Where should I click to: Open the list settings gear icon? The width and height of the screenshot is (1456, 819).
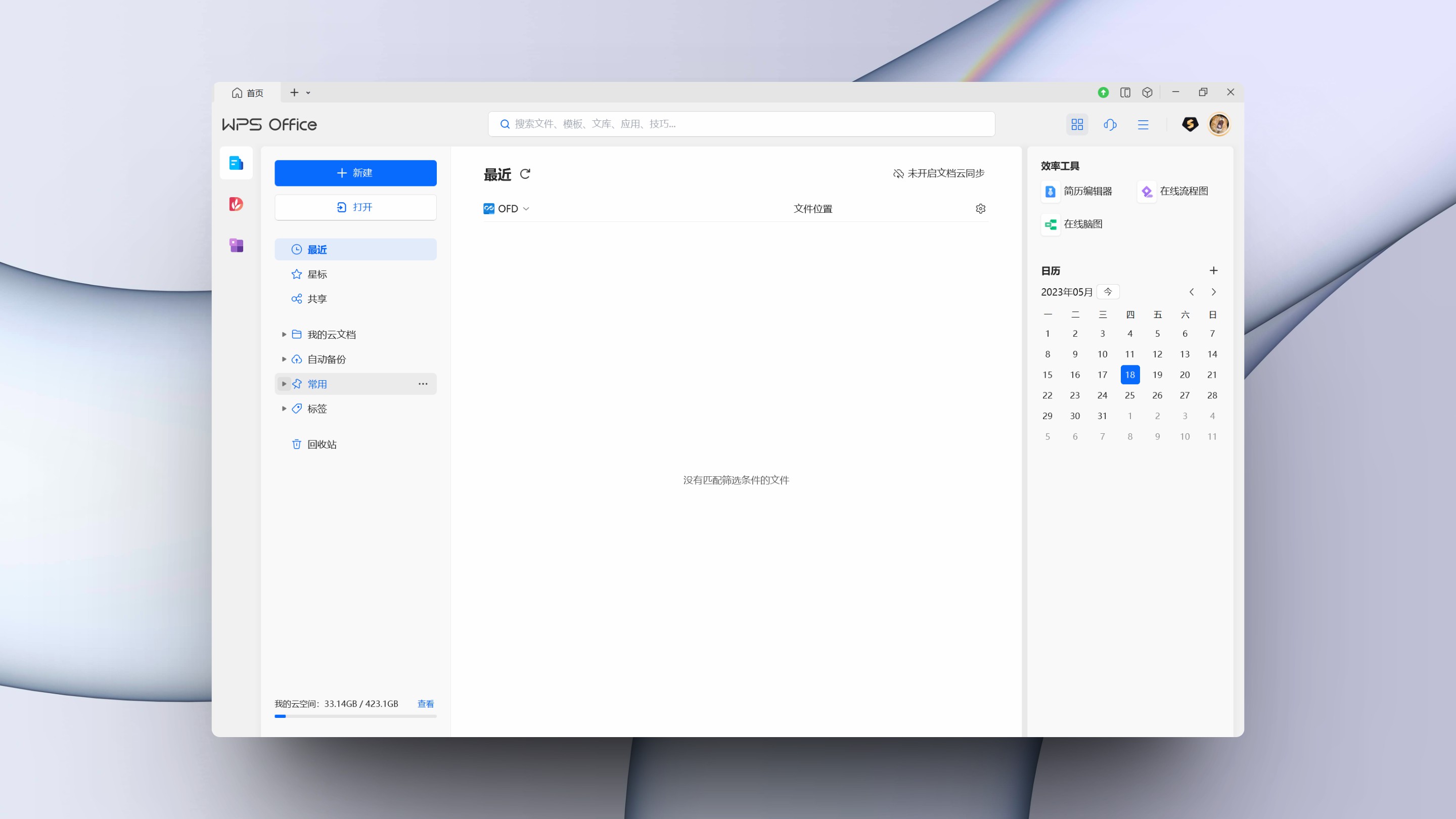pos(980,209)
